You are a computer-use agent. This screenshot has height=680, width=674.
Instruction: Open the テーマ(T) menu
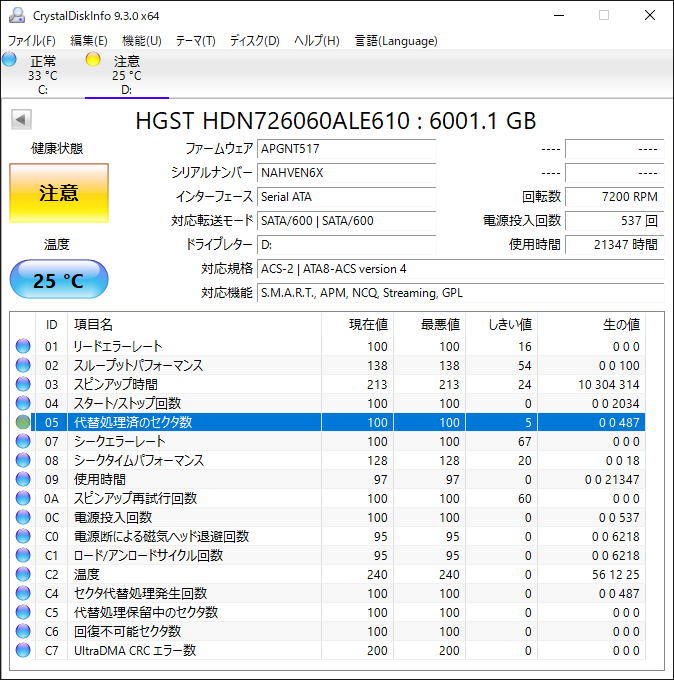(196, 41)
